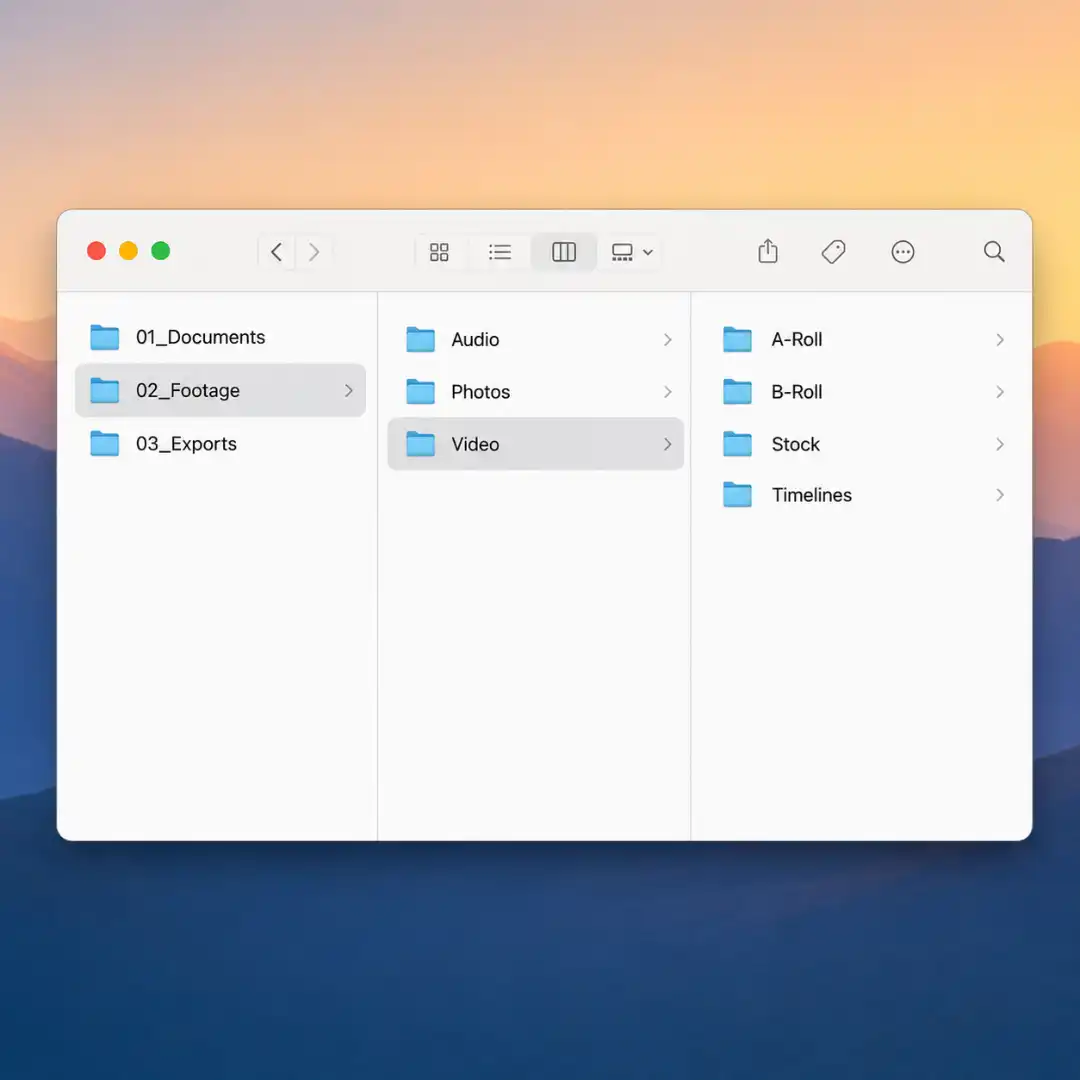Click the Photos folder icon

pyautogui.click(x=420, y=392)
